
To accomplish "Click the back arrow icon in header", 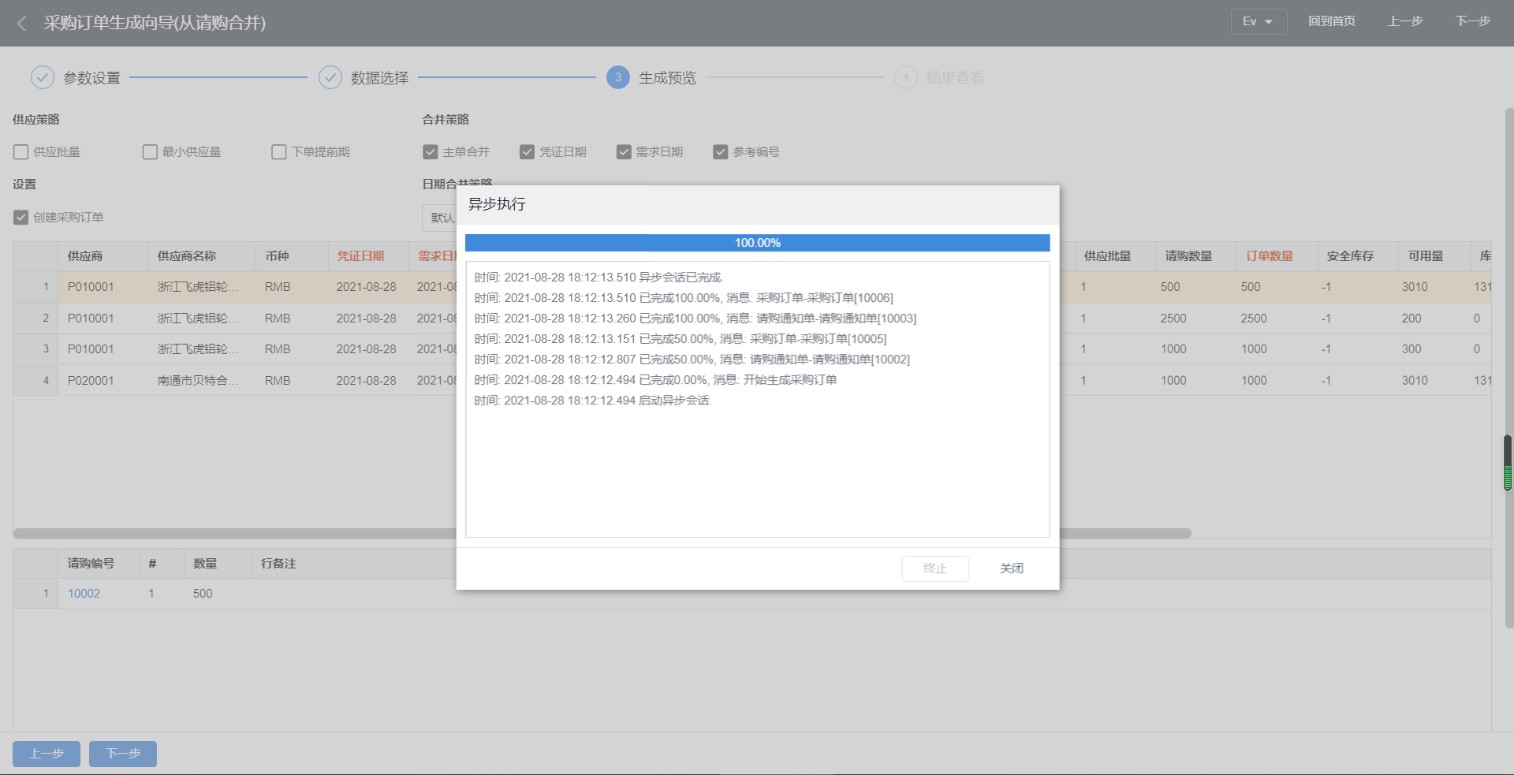I will 22,23.
